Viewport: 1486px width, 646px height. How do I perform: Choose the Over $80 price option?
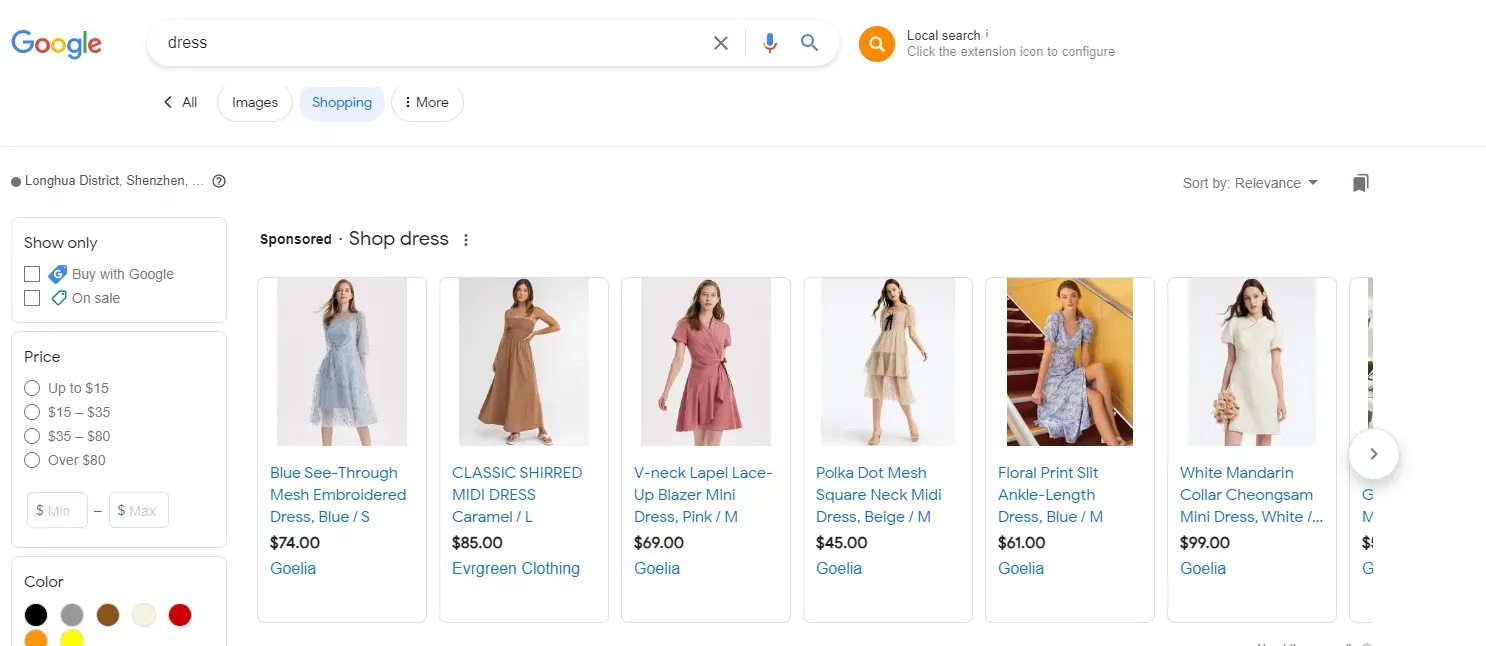pyautogui.click(x=32, y=460)
